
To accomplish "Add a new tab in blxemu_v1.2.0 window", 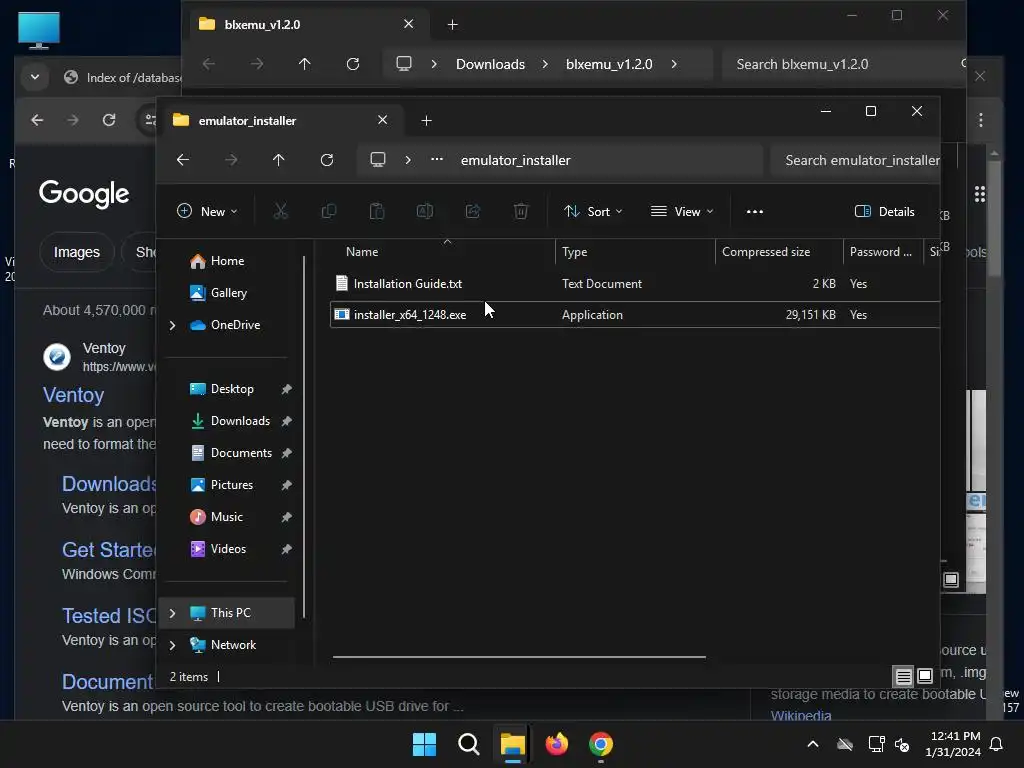I will (x=453, y=25).
